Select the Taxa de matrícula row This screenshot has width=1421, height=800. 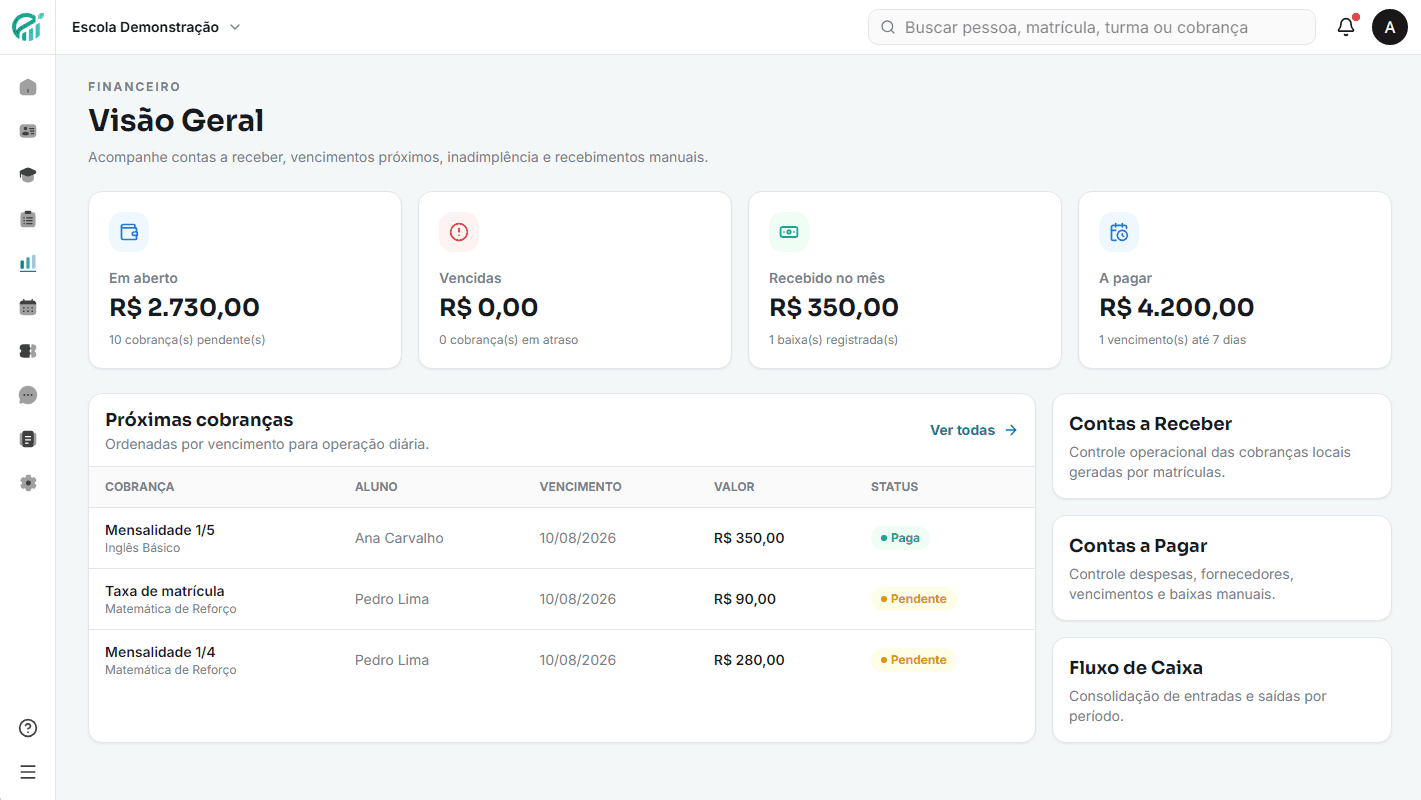562,599
